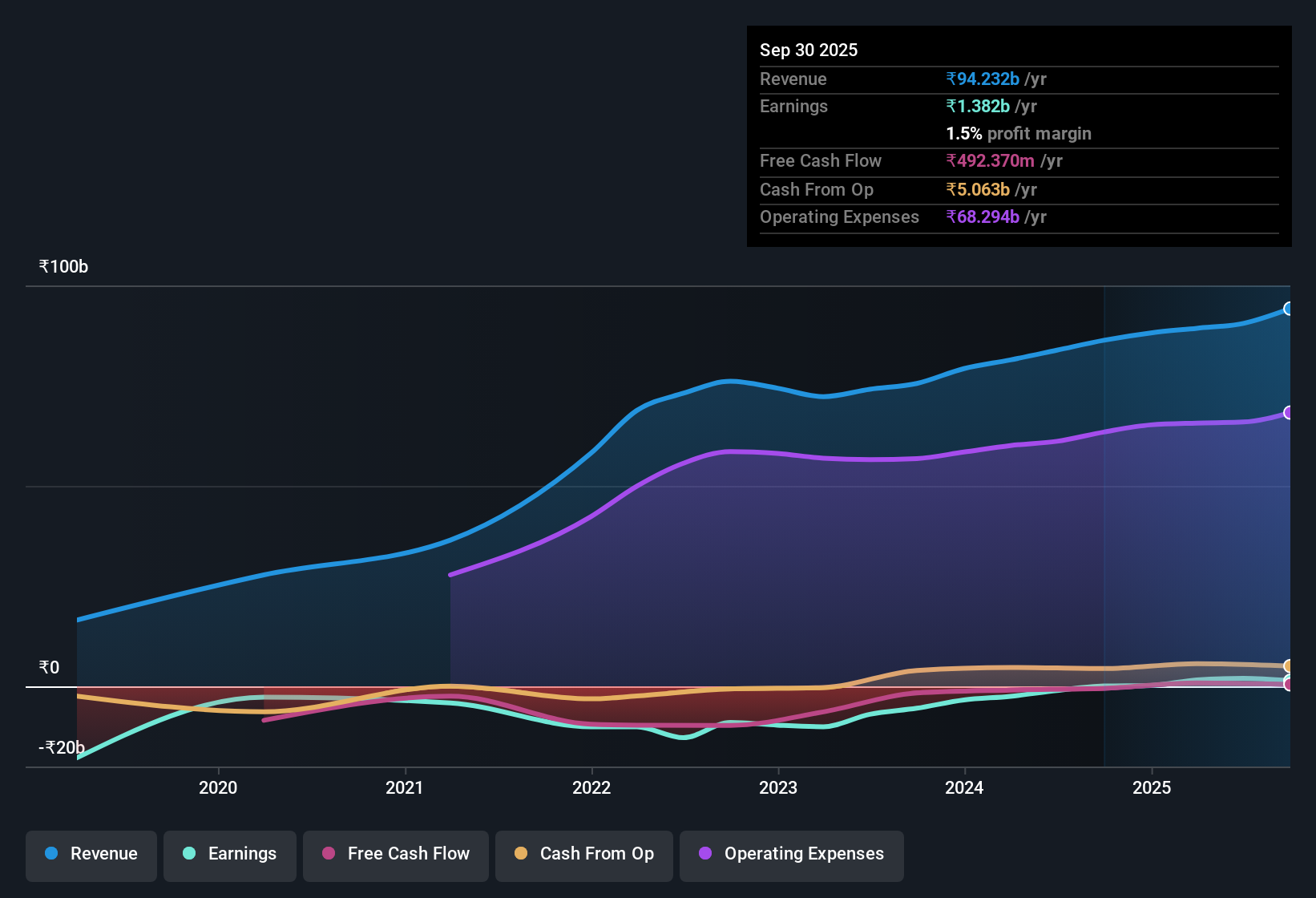Toggle Free Cash Flow off in the legend
The width and height of the screenshot is (1316, 898).
(395, 854)
